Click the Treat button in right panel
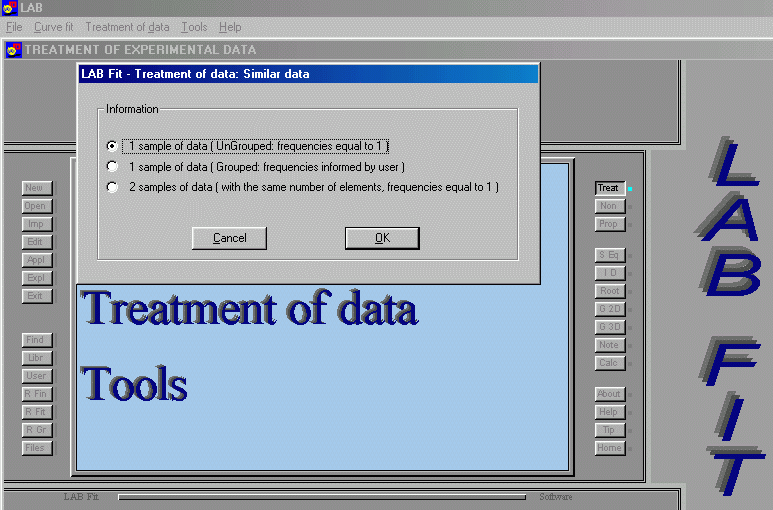The image size is (773, 510). tap(608, 188)
